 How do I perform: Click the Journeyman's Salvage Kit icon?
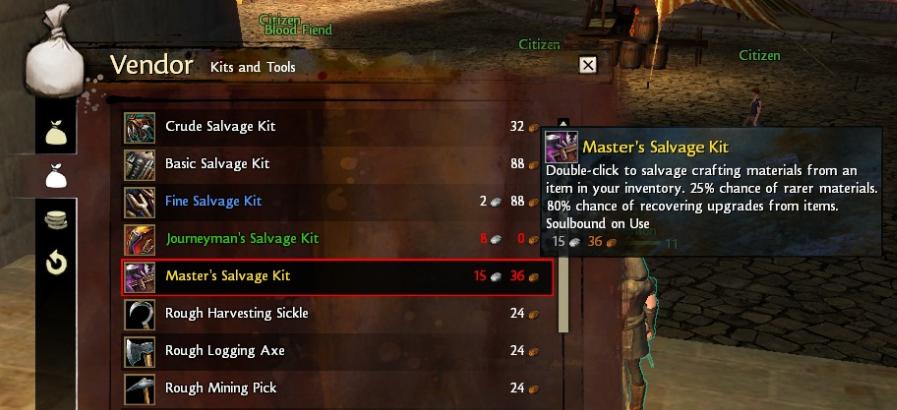click(x=140, y=240)
